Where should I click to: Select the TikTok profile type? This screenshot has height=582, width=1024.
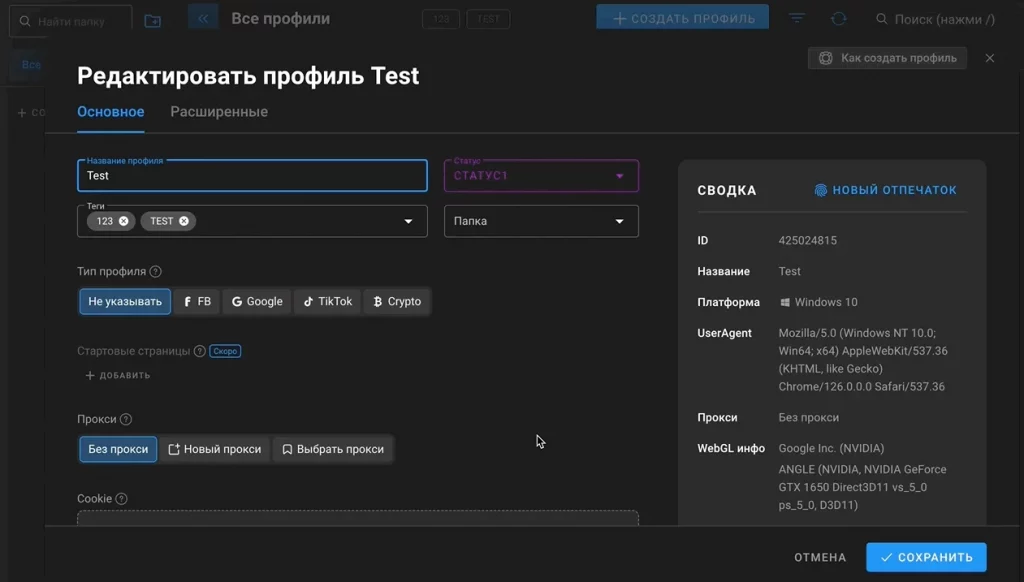point(326,301)
